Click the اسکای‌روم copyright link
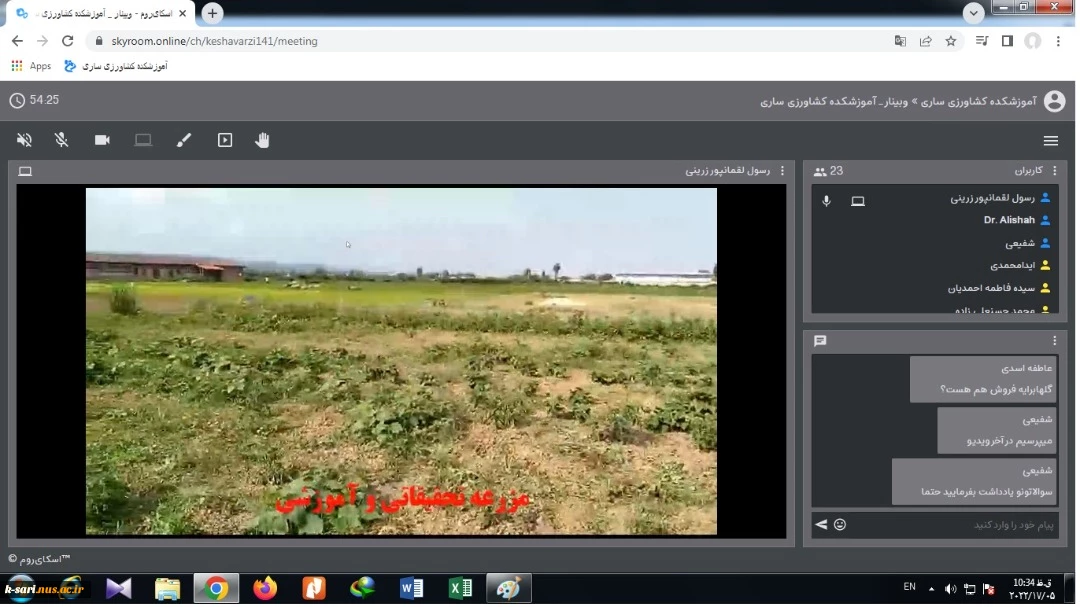1080x607 pixels. point(39,560)
